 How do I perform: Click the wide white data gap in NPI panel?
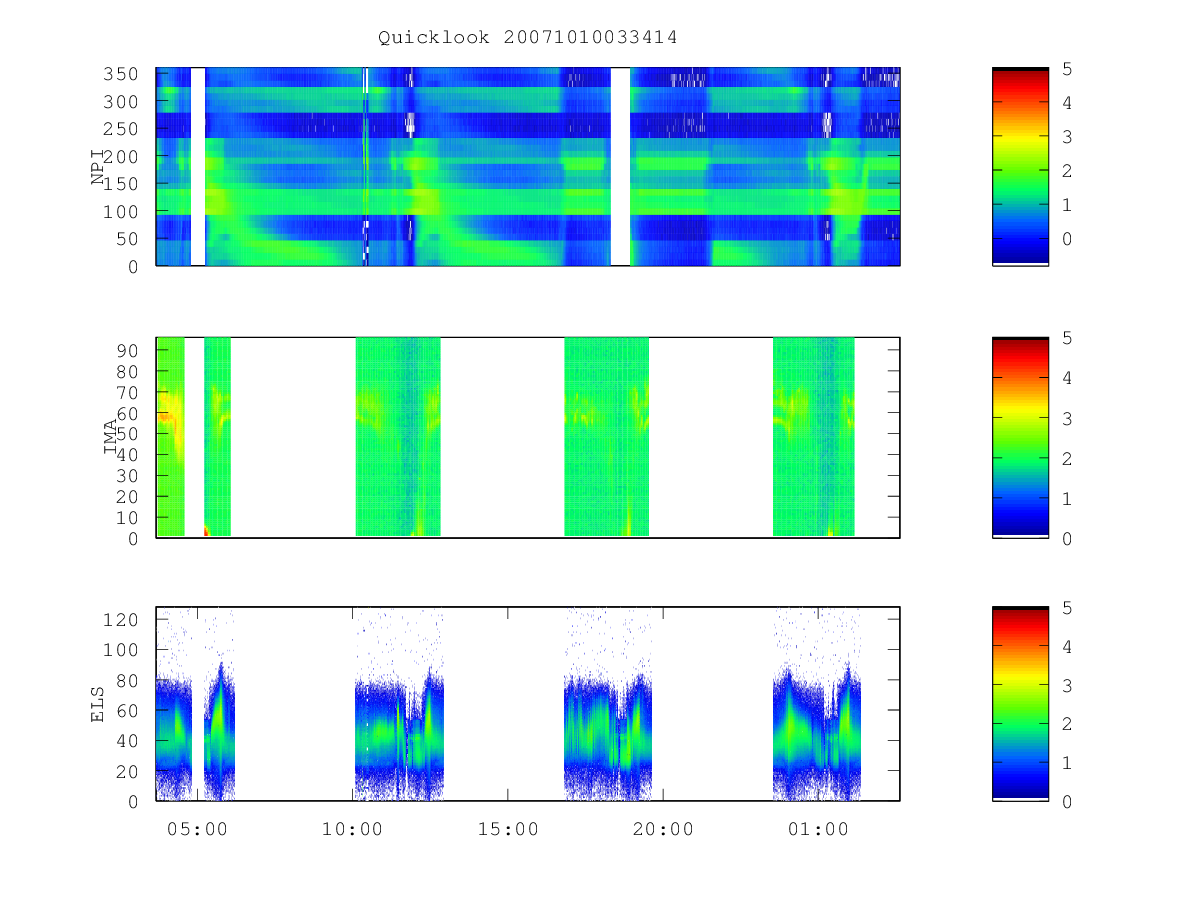click(x=620, y=167)
